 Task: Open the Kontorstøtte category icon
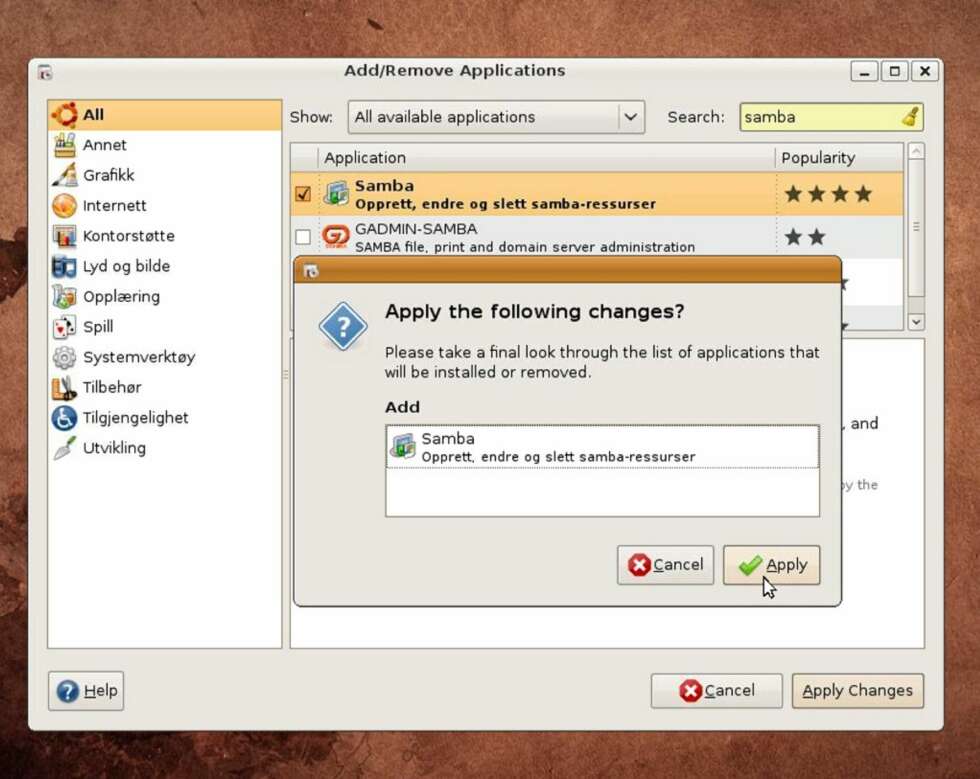[x=64, y=236]
